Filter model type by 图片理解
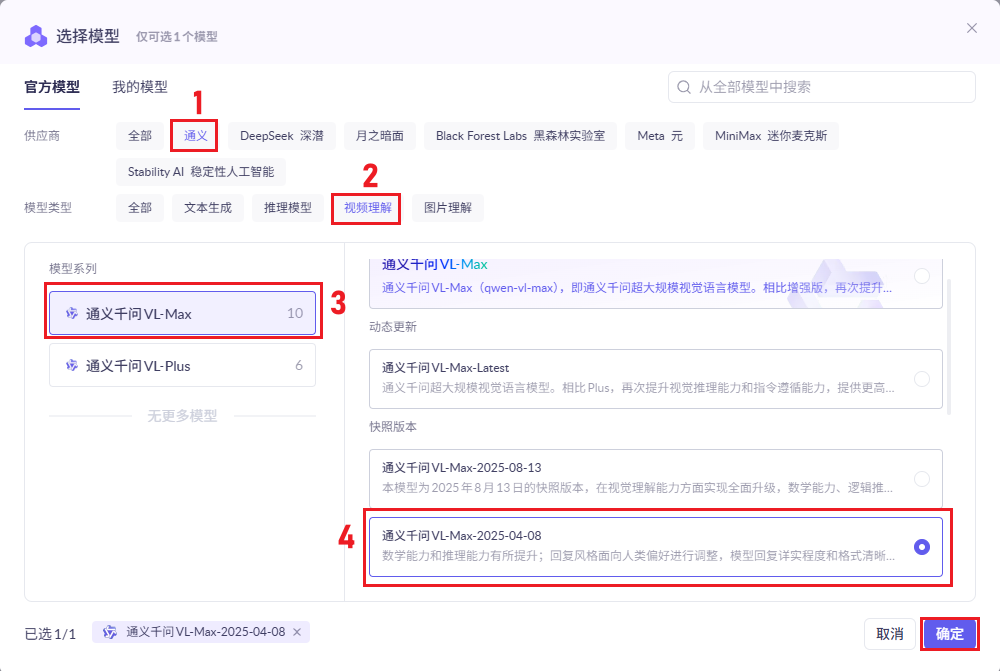1000x671 pixels. [x=447, y=207]
